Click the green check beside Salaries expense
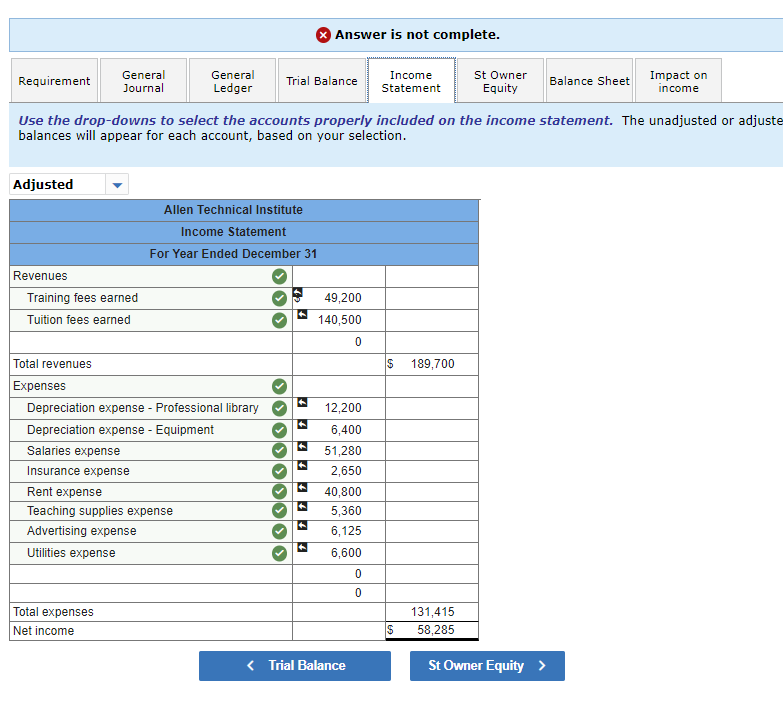This screenshot has width=783, height=712. pyautogui.click(x=279, y=450)
